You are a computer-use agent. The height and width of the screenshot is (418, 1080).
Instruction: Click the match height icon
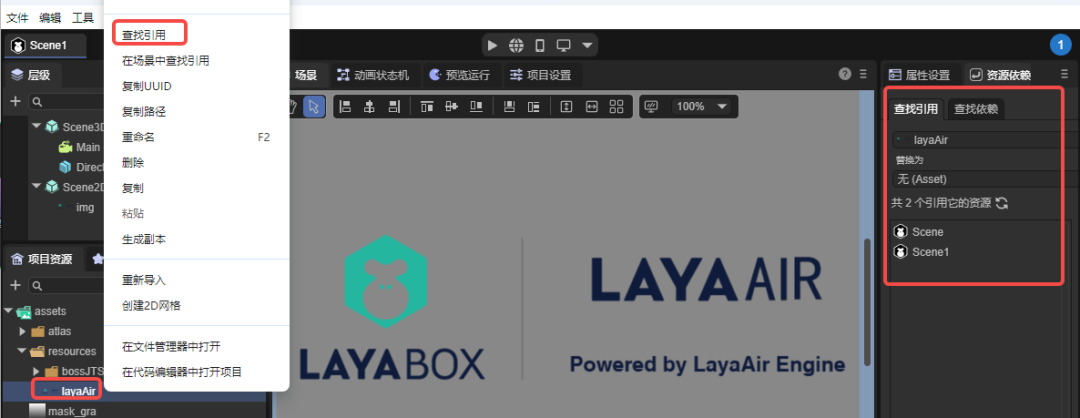[566, 107]
